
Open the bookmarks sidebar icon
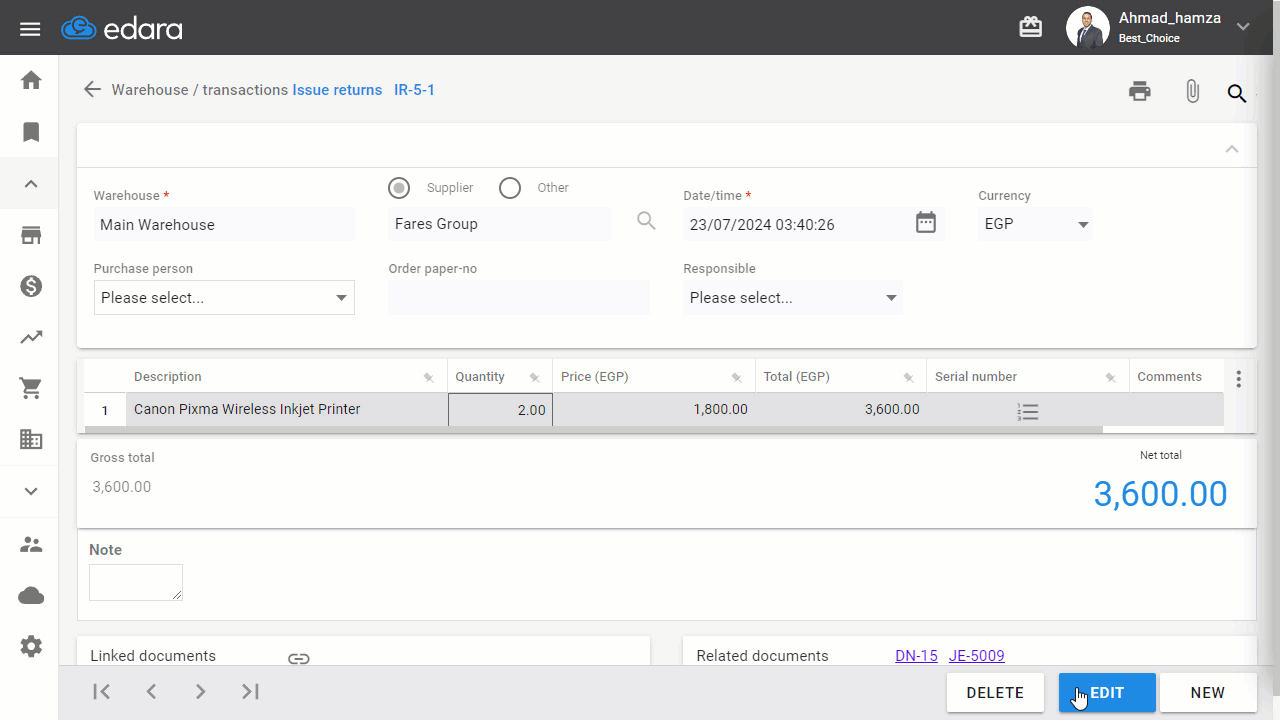(x=31, y=132)
